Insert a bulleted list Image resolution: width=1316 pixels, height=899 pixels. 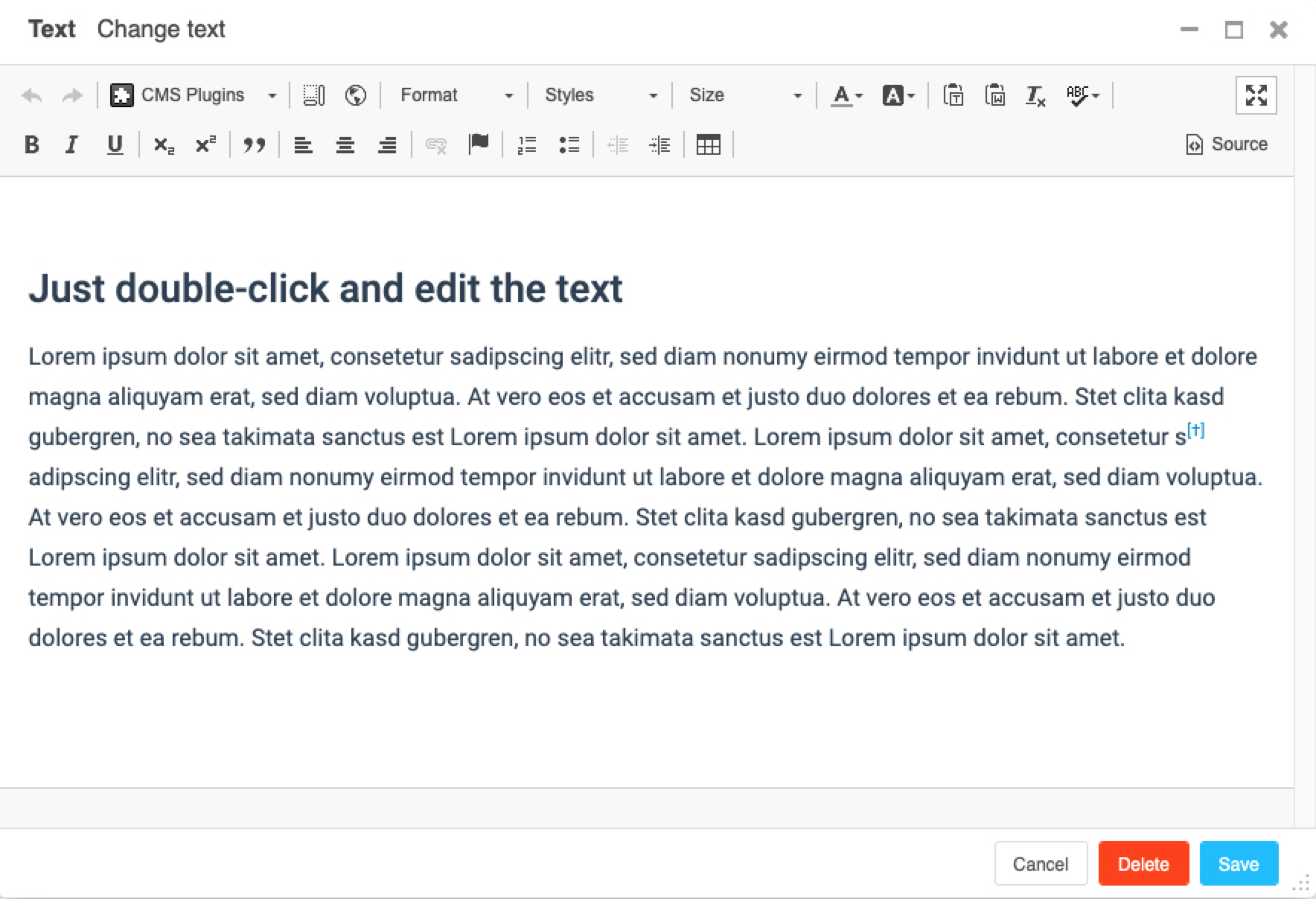point(569,145)
